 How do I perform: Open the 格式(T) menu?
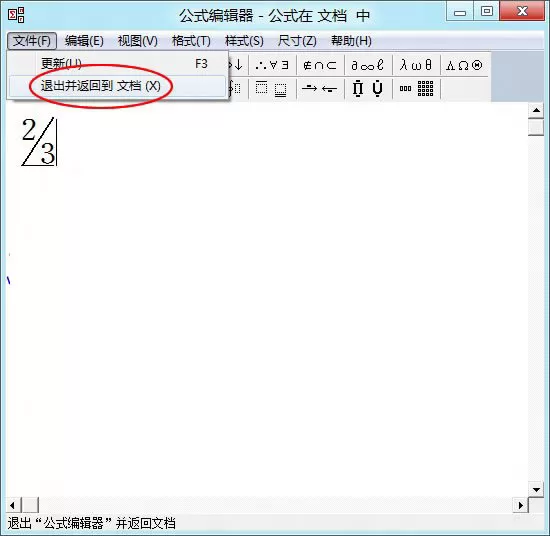pos(191,41)
